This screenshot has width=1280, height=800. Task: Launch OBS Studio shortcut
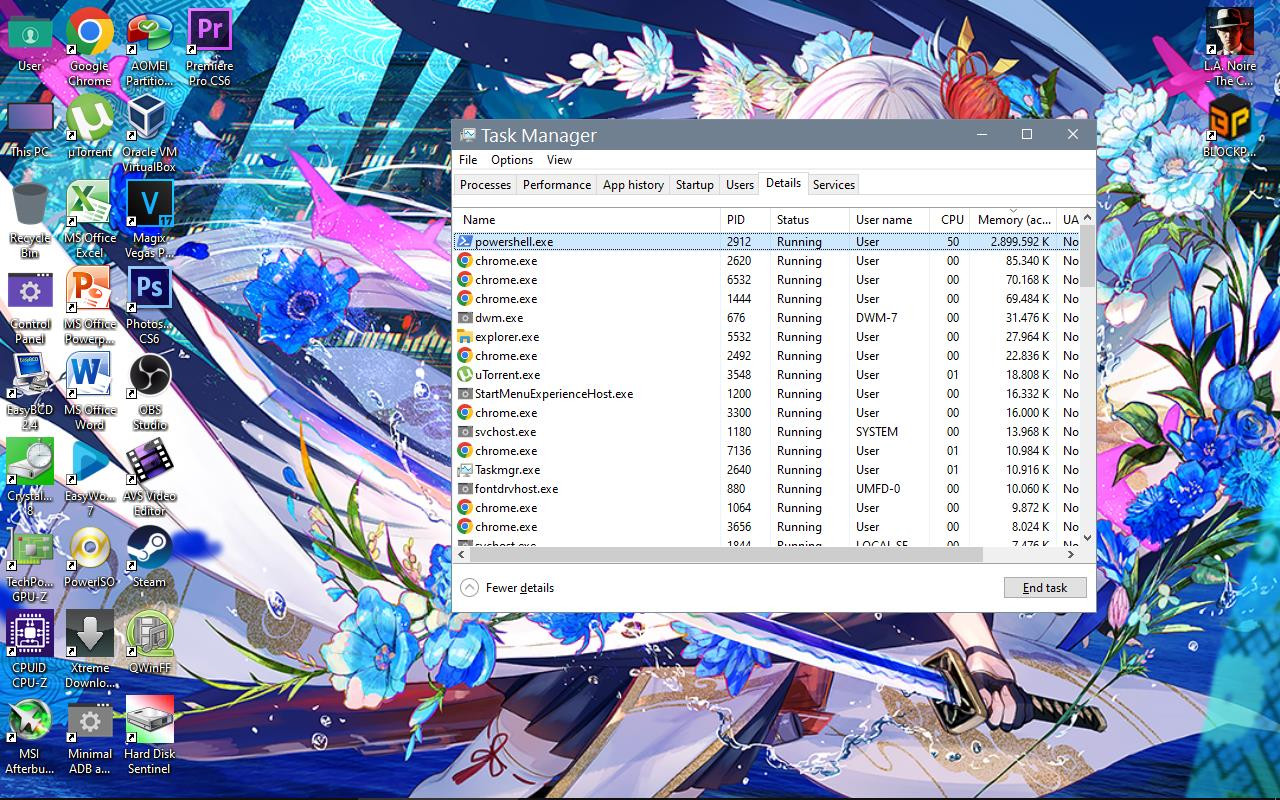click(149, 392)
